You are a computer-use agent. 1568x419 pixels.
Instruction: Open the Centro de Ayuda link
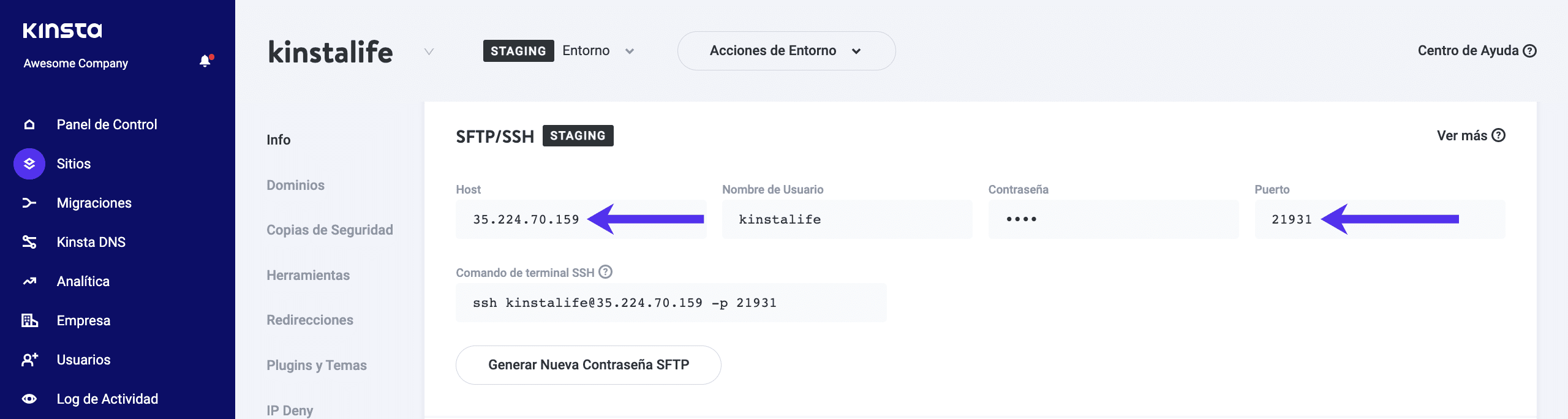tap(1476, 51)
